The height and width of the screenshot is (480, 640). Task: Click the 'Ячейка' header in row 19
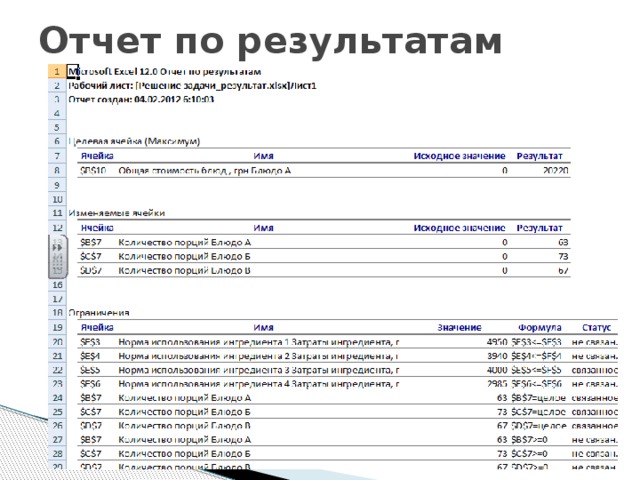tap(97, 328)
